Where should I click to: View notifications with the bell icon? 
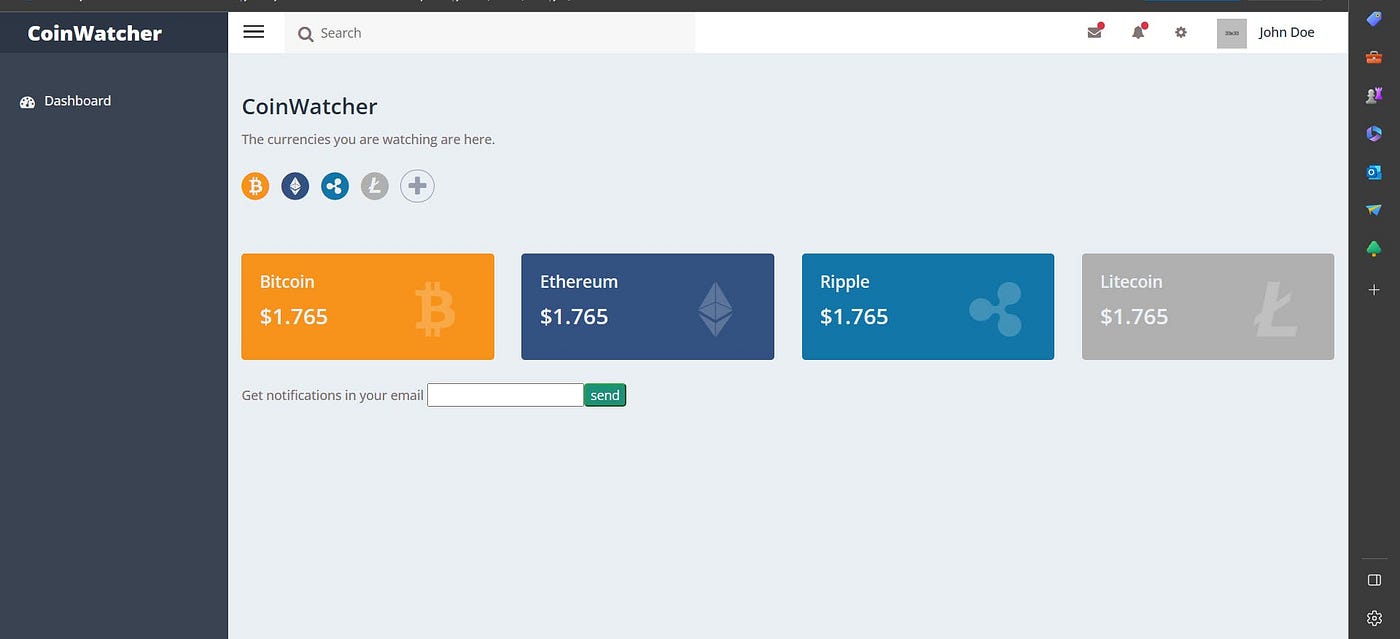(x=1137, y=32)
